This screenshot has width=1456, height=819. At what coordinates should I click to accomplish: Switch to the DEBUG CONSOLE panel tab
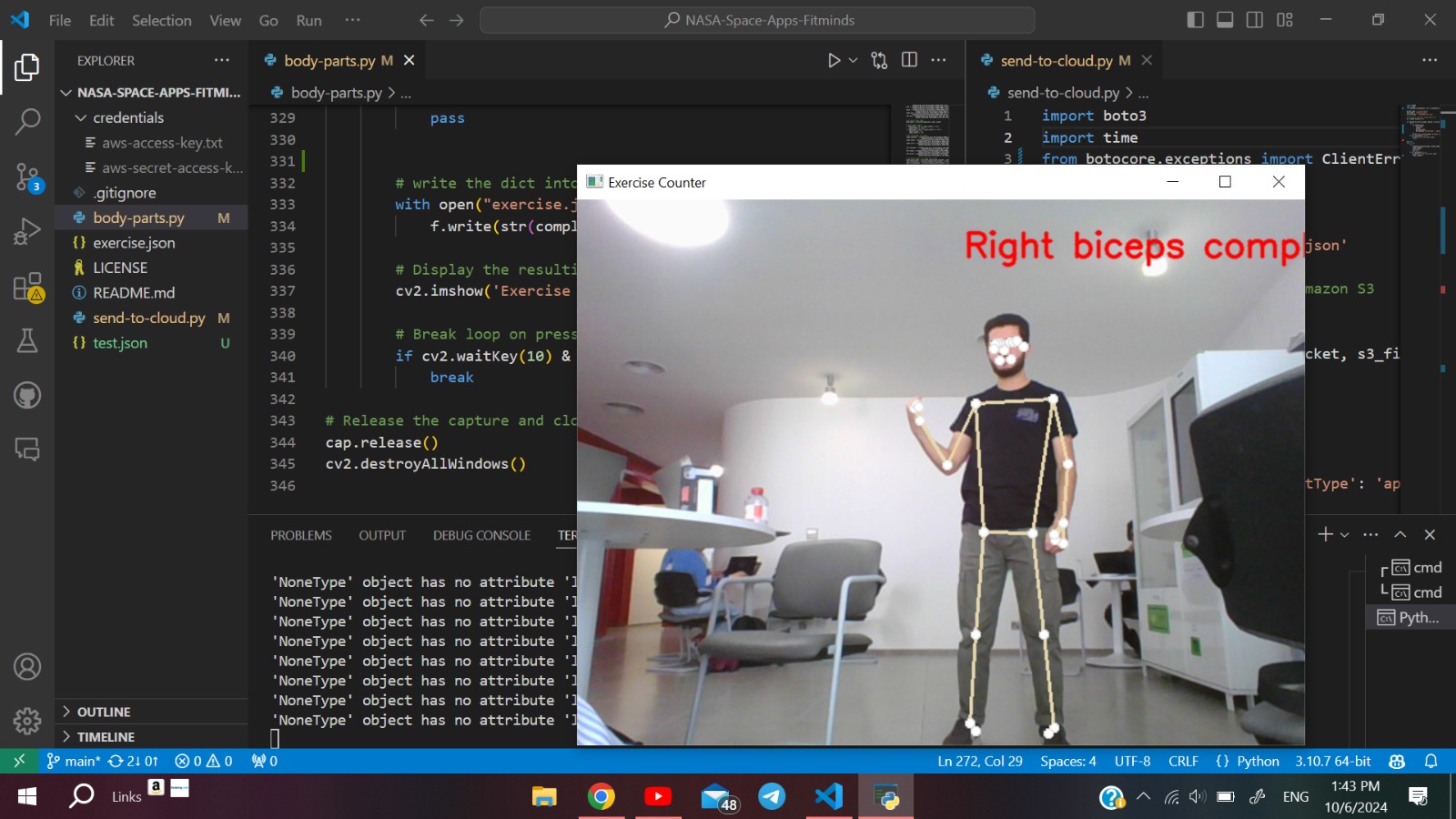[481, 536]
